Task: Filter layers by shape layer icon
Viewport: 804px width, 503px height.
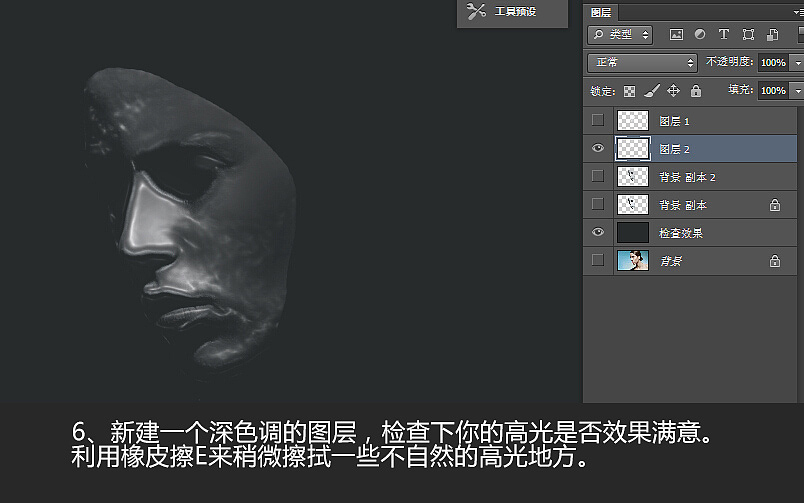Action: pos(748,34)
